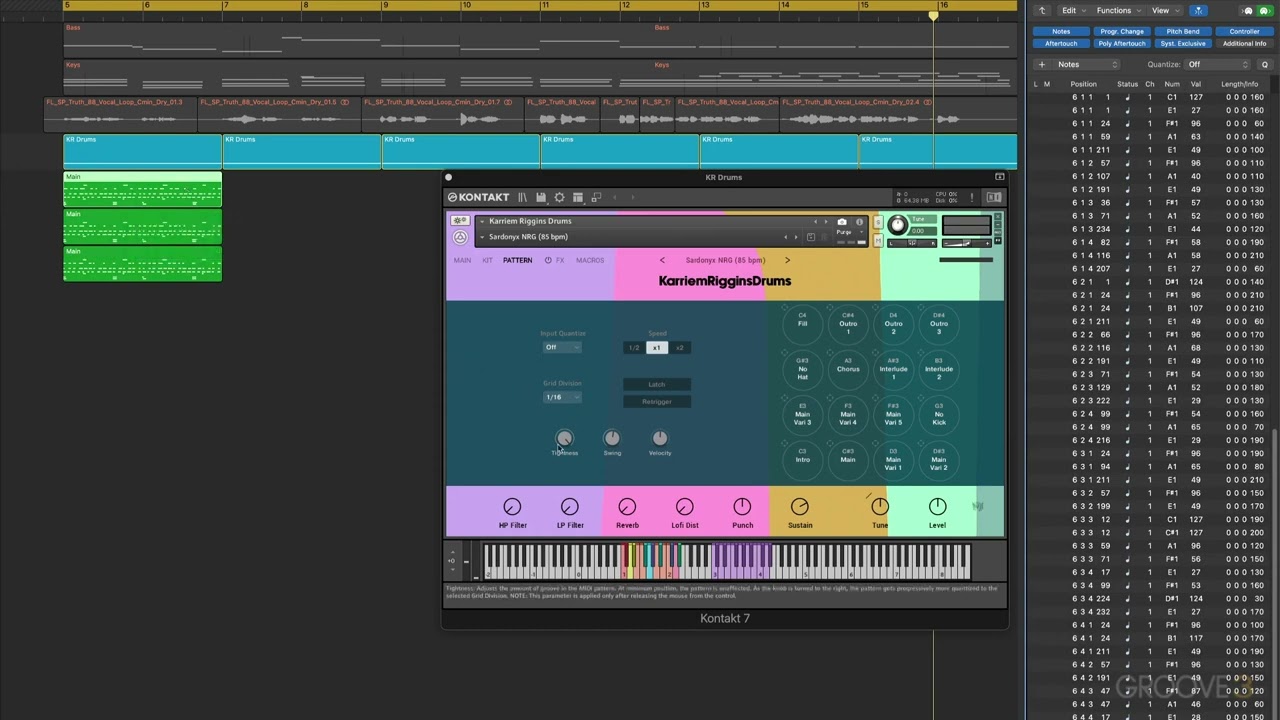The image size is (1280, 720).
Task: Click the Latch button
Action: pyautogui.click(x=656, y=384)
